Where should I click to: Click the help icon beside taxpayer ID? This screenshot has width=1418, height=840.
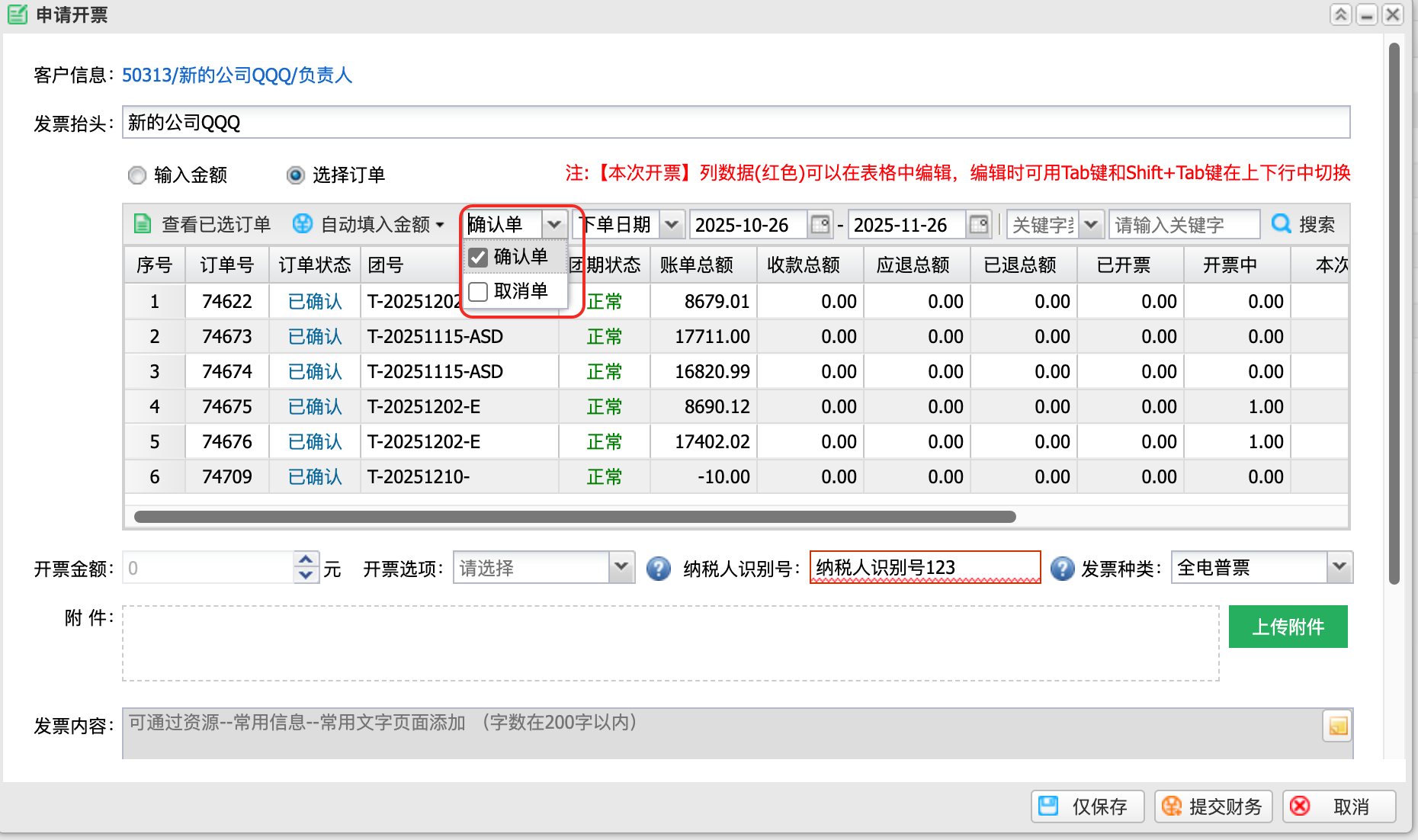click(x=658, y=569)
